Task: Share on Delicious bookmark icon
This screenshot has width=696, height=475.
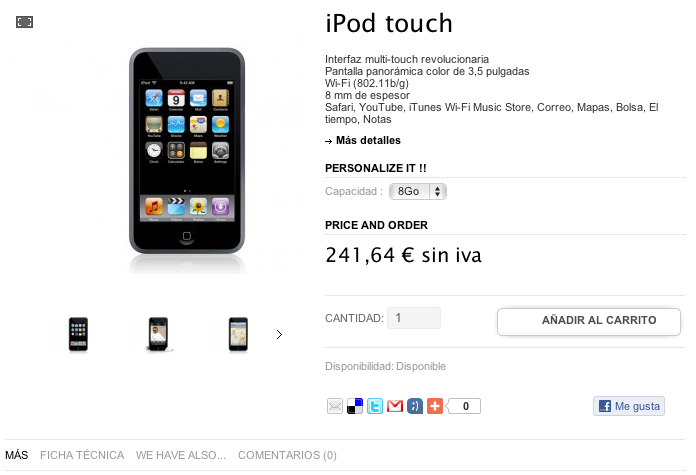Action: 355,406
